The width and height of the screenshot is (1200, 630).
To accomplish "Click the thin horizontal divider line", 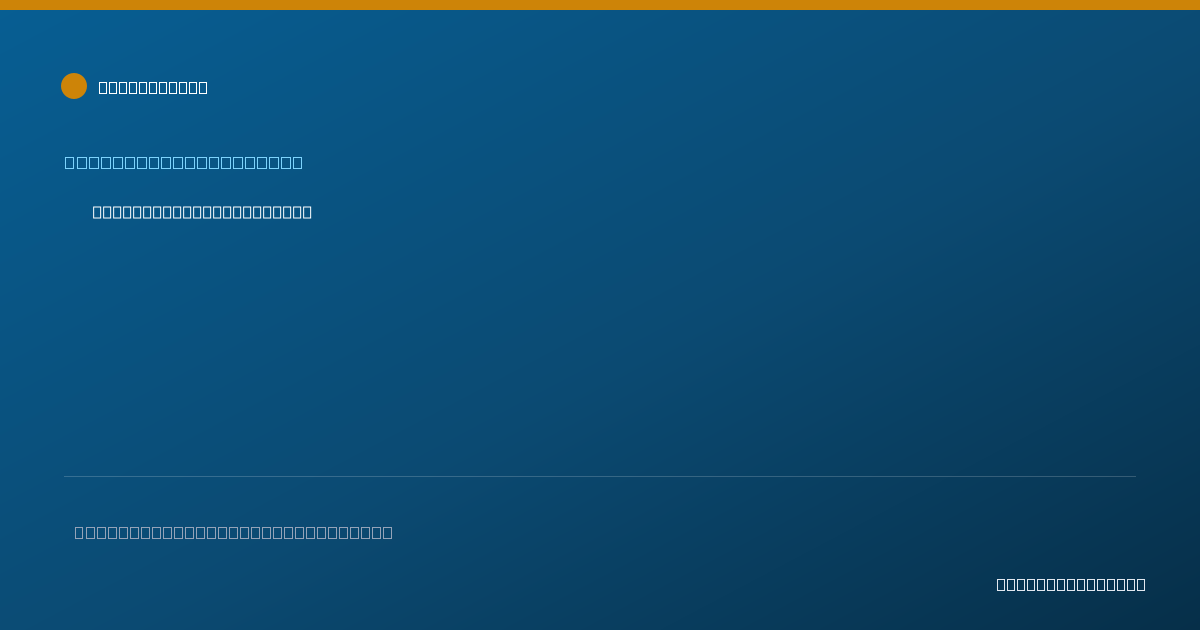I will pos(600,476).
